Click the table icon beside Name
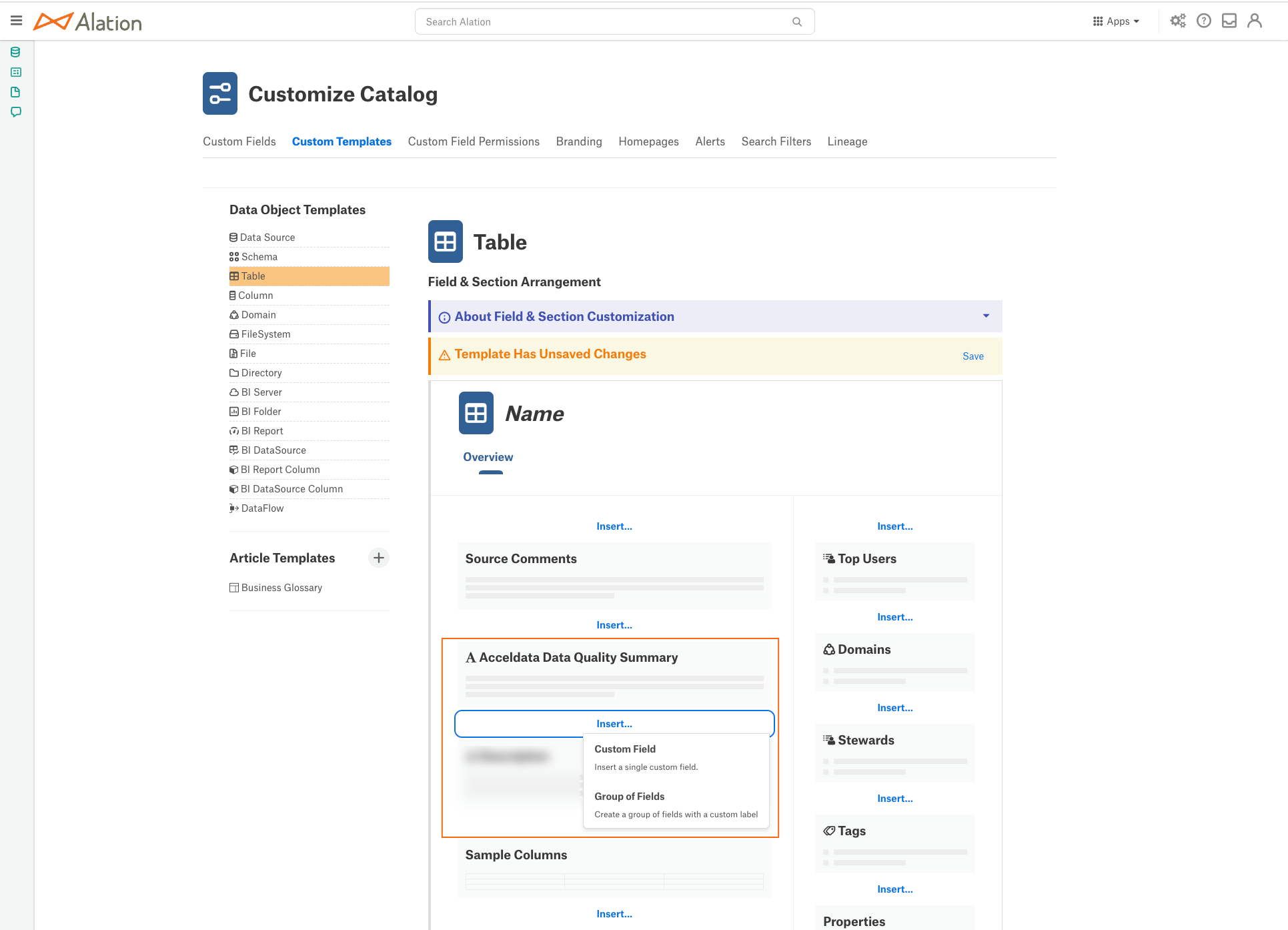The width and height of the screenshot is (1288, 930). [x=476, y=413]
